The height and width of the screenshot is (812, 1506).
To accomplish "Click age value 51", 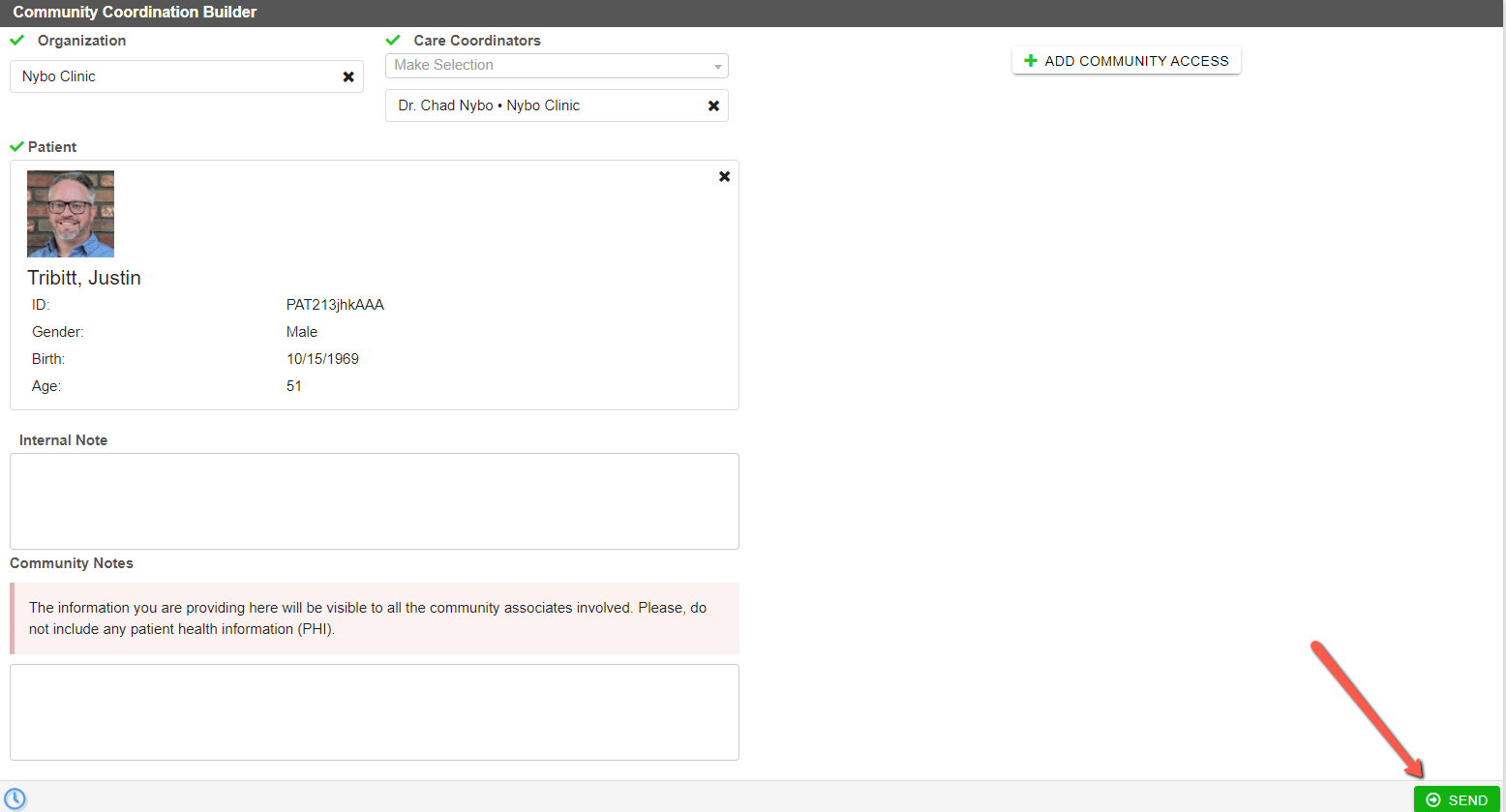I will (x=294, y=386).
